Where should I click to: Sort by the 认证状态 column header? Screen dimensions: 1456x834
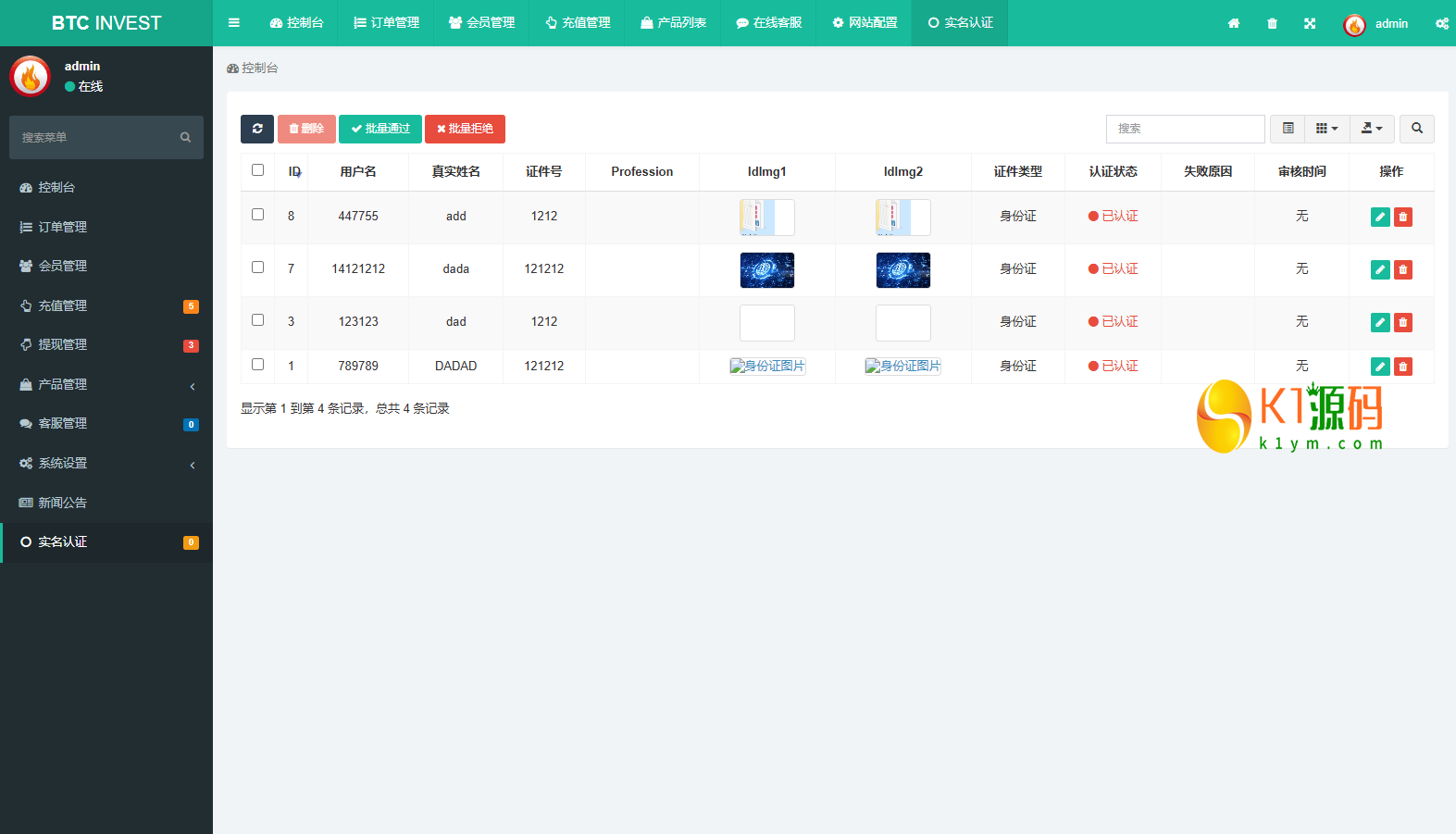[1114, 172]
